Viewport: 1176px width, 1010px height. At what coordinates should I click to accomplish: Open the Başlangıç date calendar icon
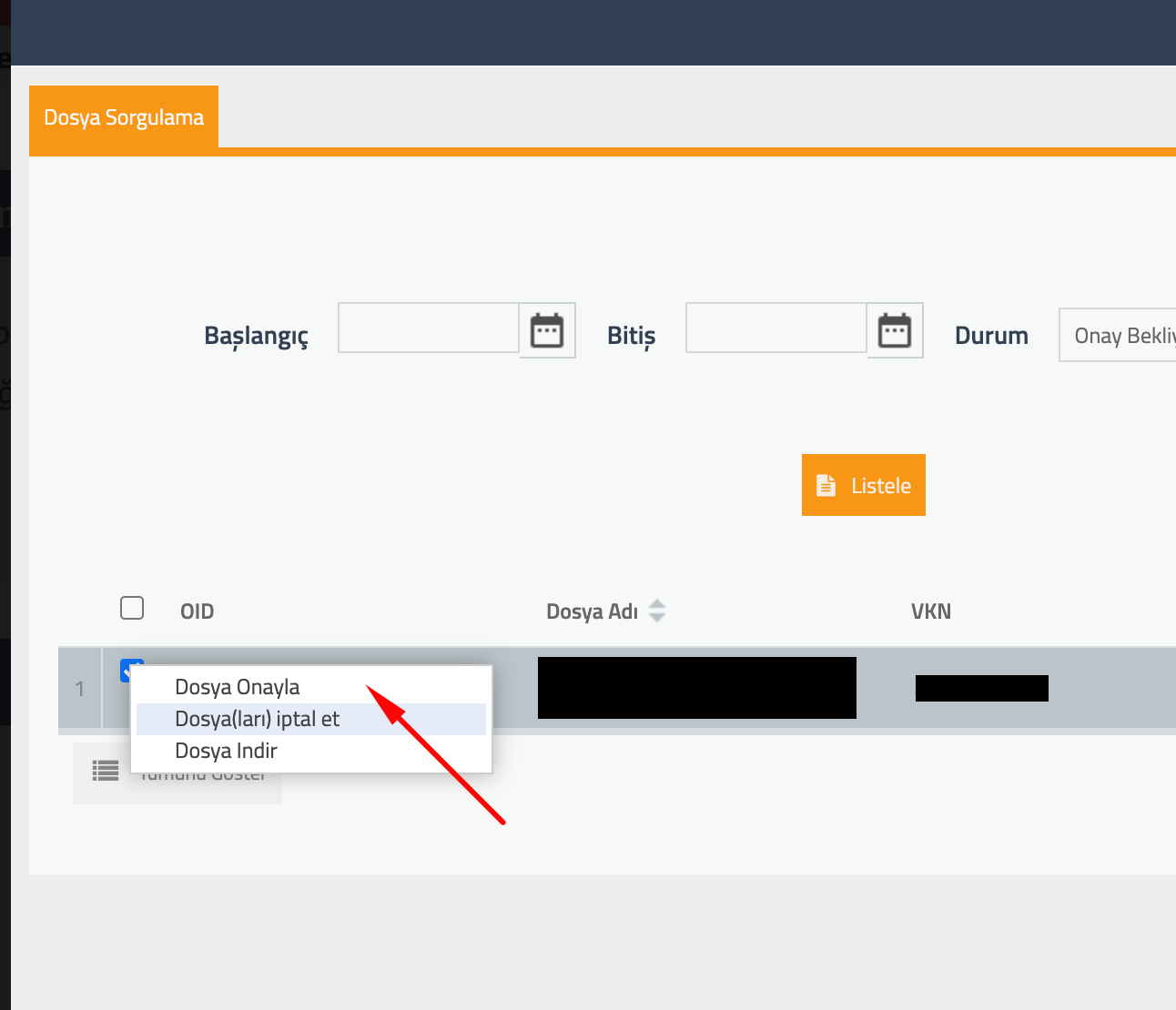click(x=546, y=329)
